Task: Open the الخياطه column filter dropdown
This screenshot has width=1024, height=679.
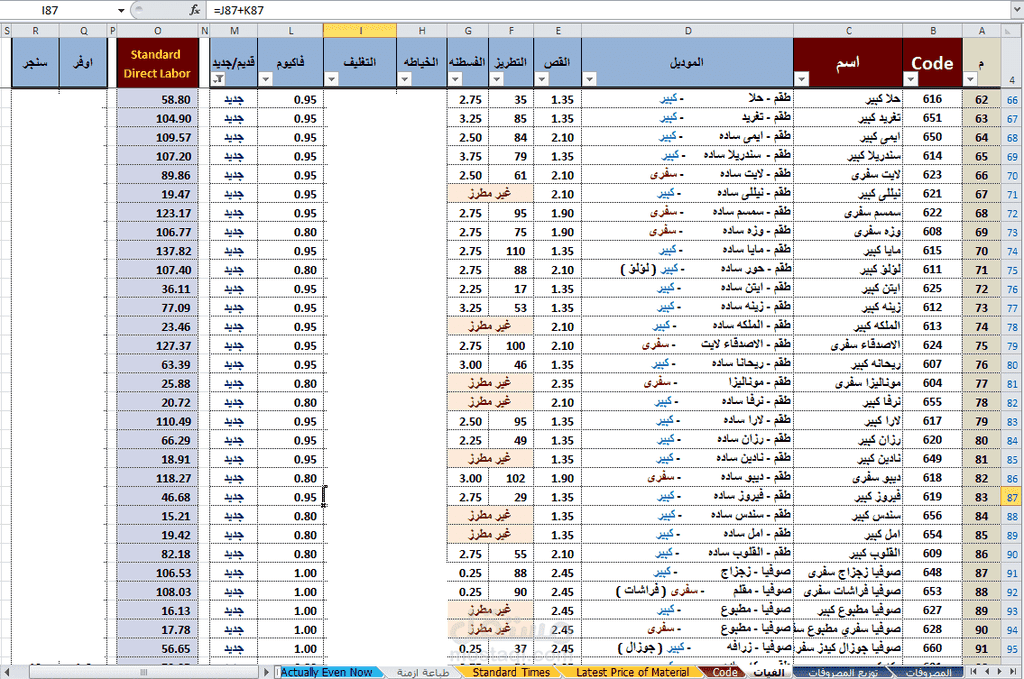Action: click(x=405, y=79)
